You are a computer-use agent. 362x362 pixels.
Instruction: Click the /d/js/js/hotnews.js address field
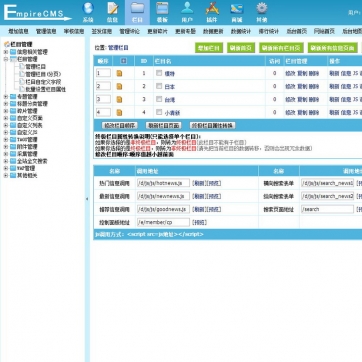click(x=163, y=183)
